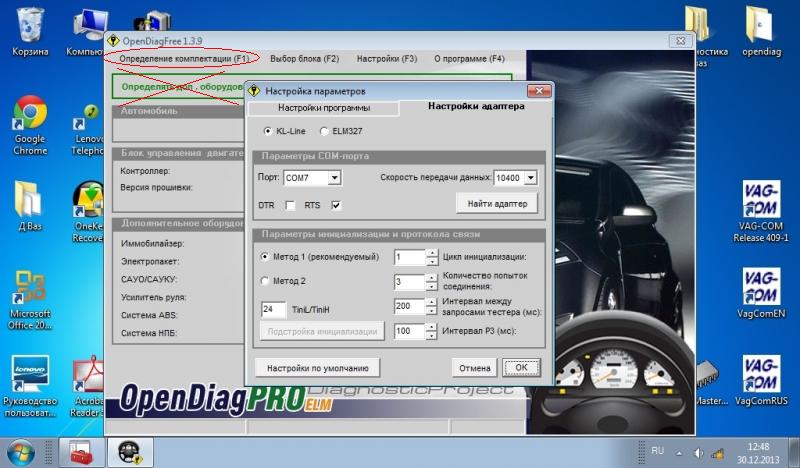Select Метод 1 (рекомендуемый) radio button

tap(265, 257)
